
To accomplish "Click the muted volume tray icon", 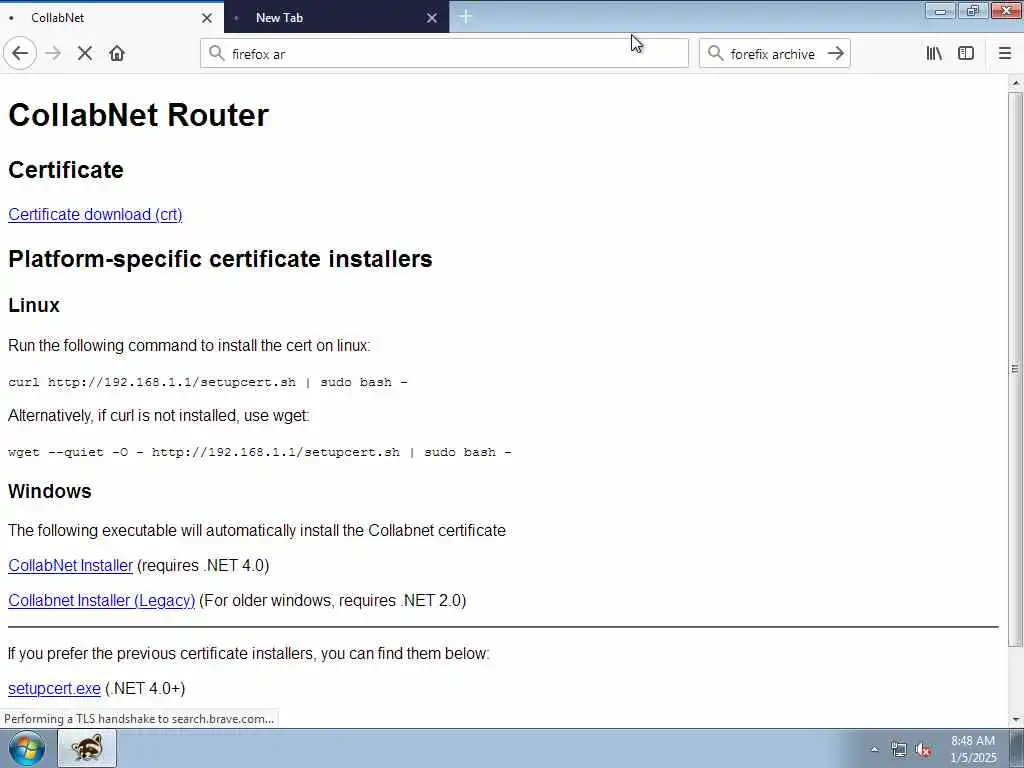I will pyautogui.click(x=923, y=750).
